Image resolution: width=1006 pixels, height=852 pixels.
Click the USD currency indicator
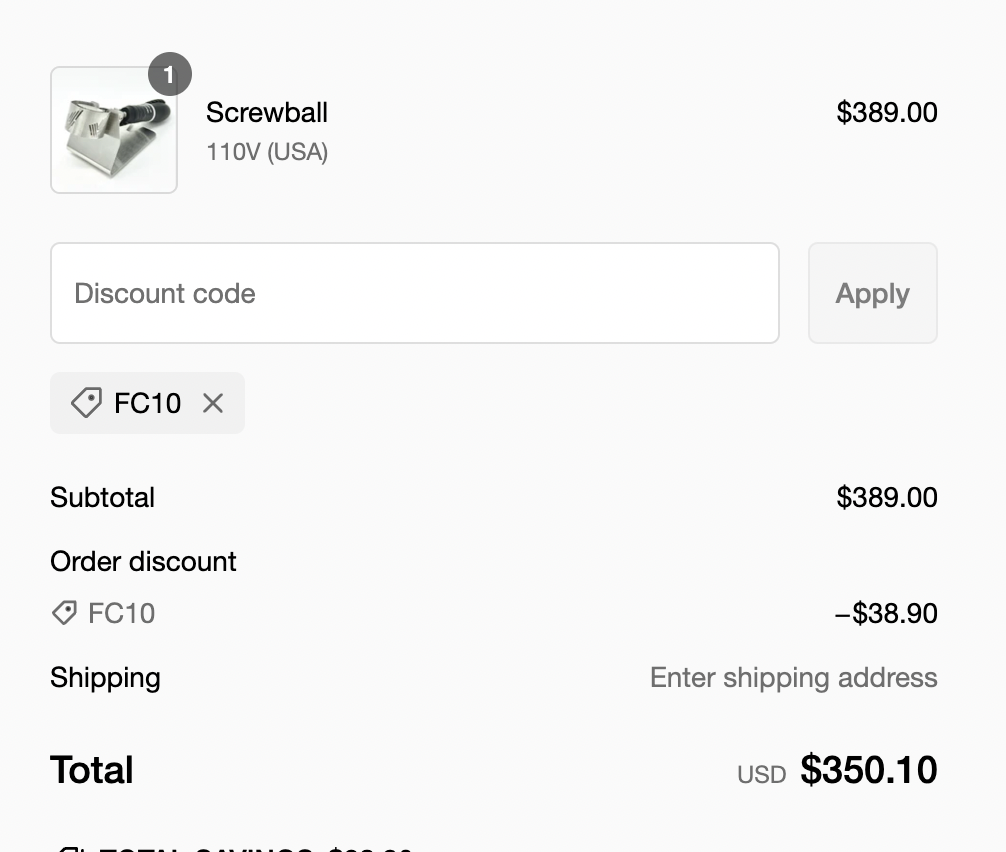click(x=761, y=774)
